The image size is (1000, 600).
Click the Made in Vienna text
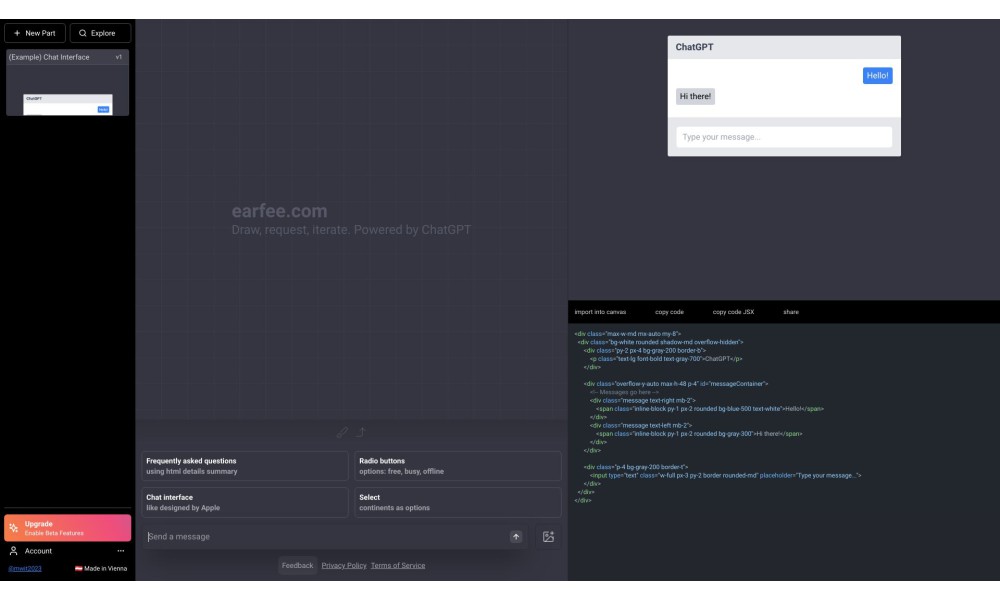[x=105, y=569]
